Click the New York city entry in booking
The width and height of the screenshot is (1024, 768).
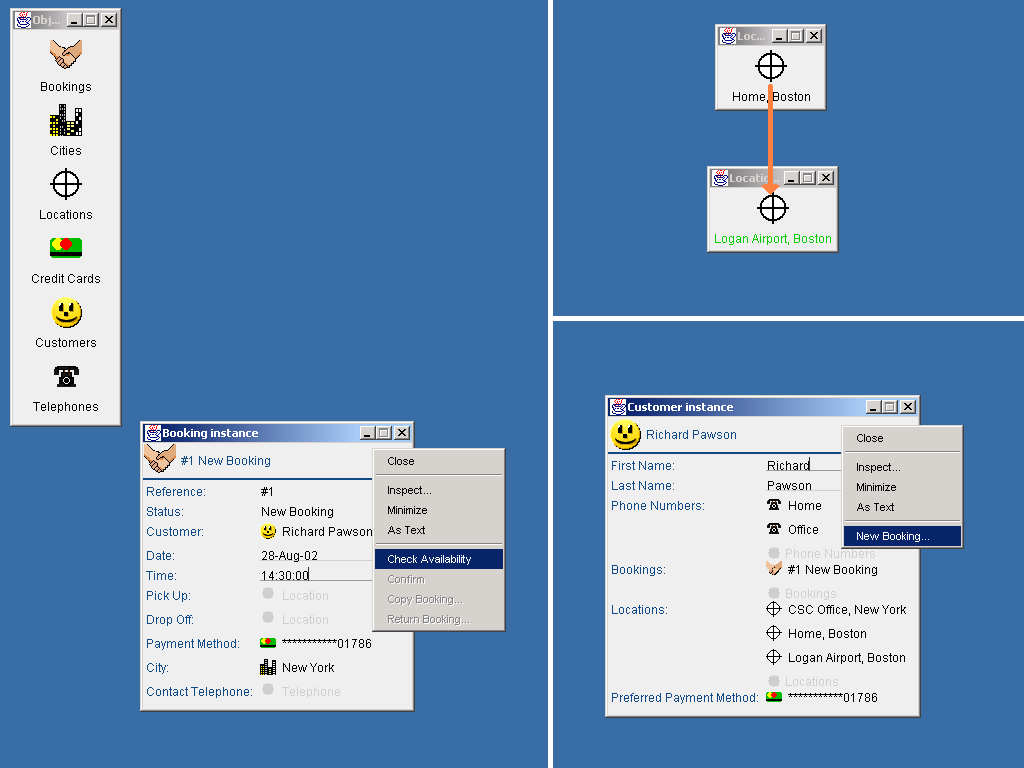click(307, 668)
